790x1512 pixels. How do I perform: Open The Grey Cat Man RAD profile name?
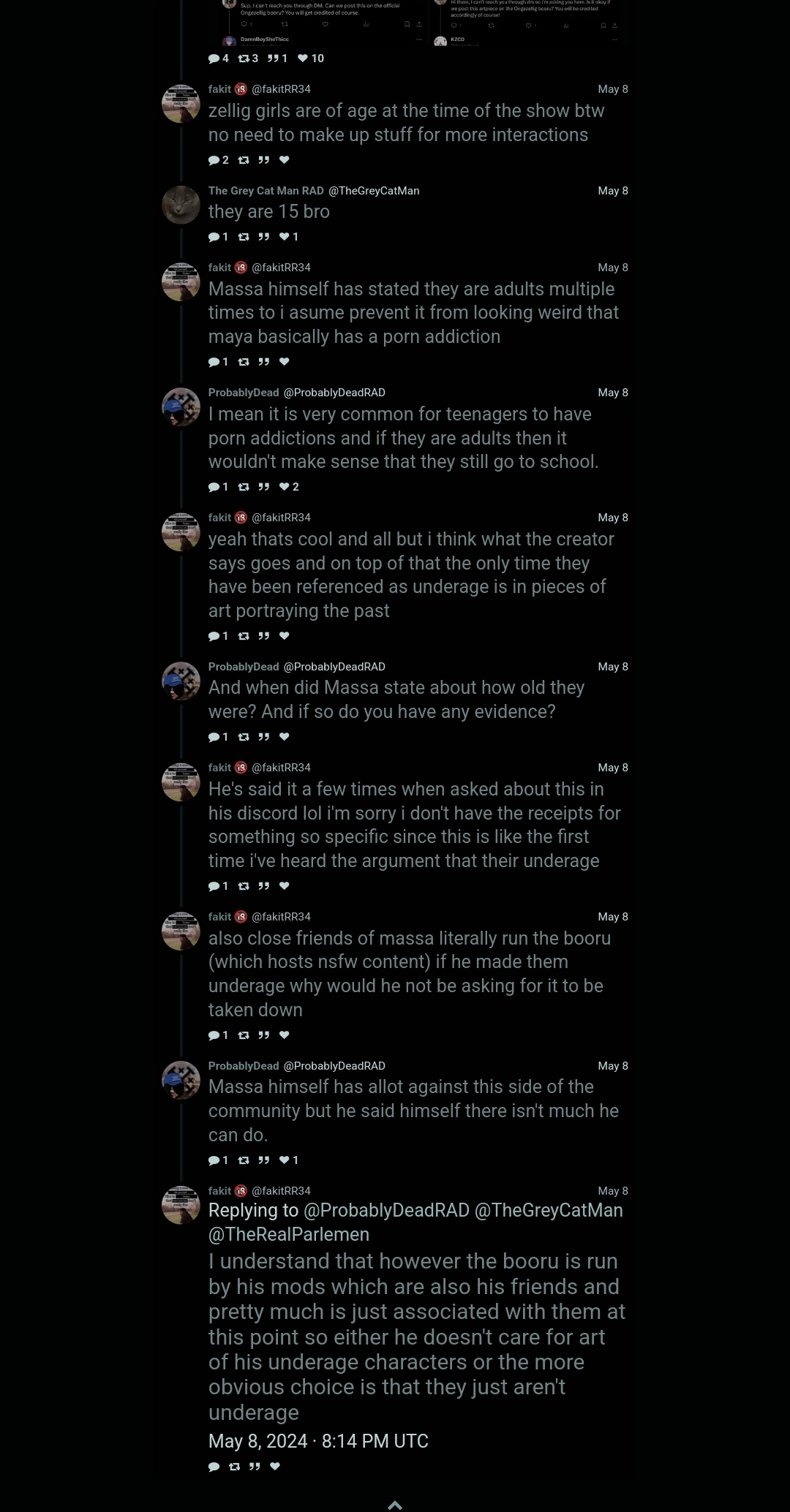266,191
